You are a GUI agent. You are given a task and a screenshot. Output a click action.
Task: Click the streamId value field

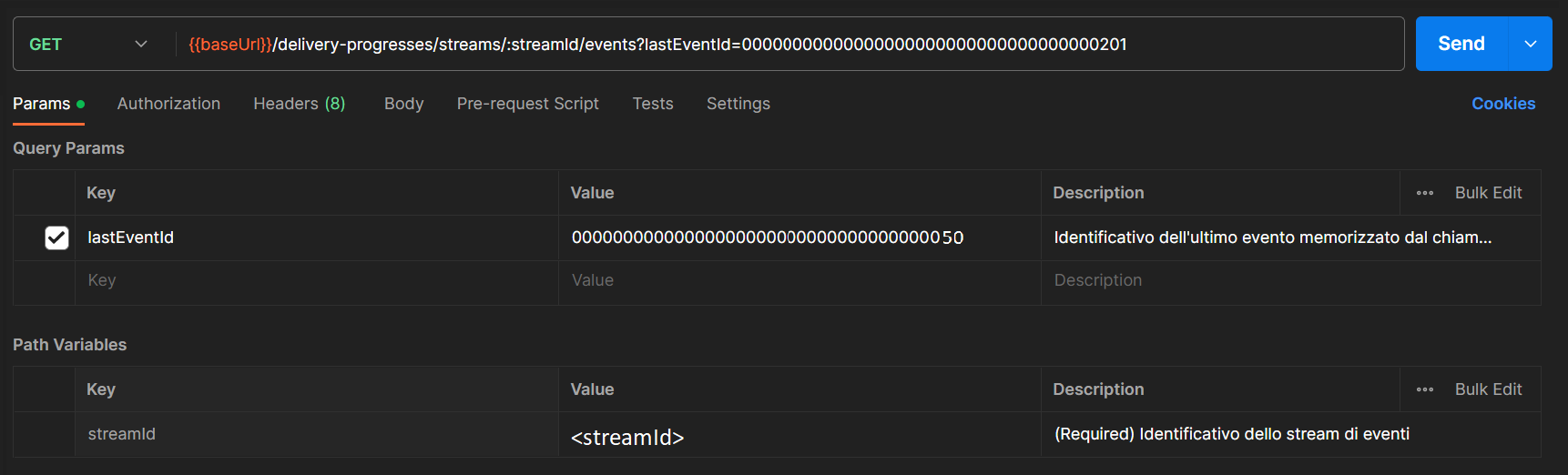[x=798, y=436]
